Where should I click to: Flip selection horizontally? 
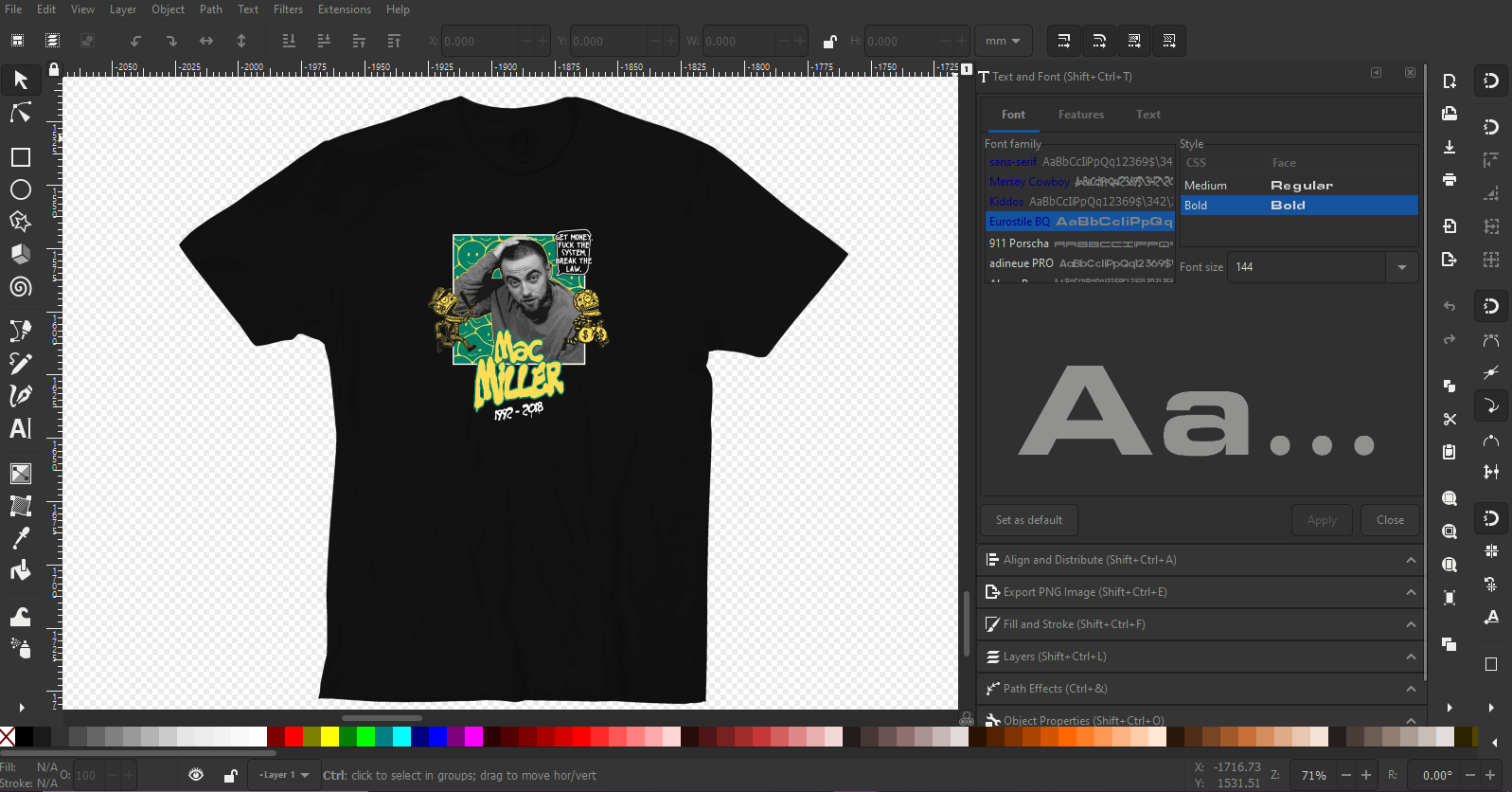206,41
